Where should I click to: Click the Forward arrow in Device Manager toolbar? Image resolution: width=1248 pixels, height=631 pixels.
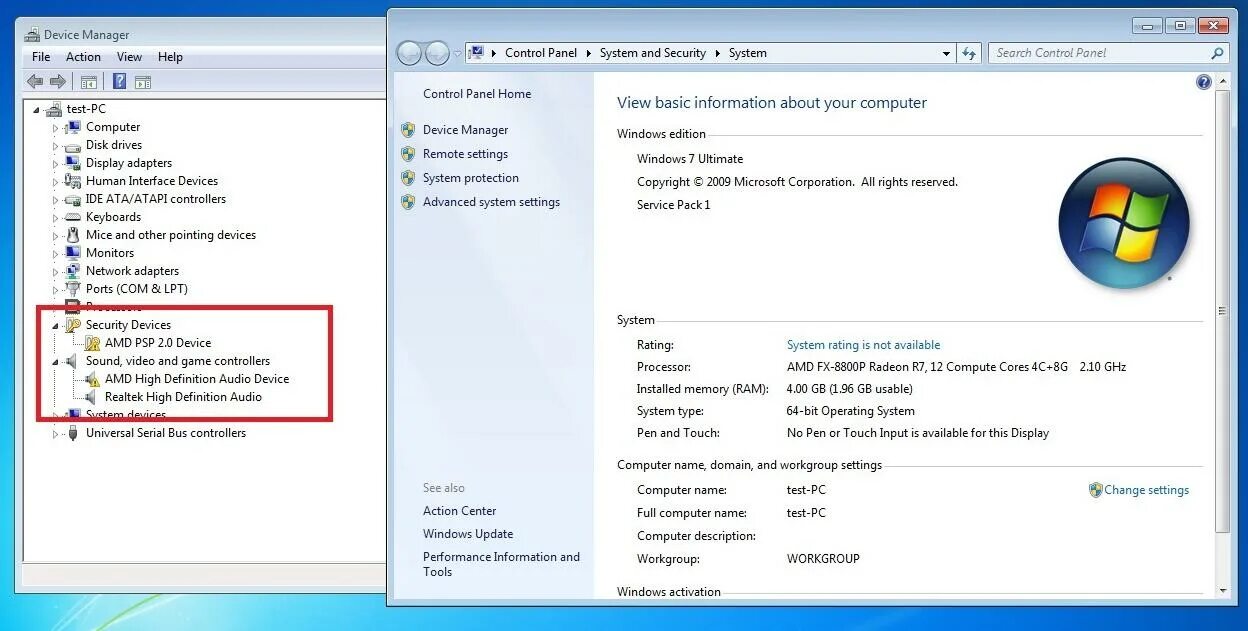[58, 82]
